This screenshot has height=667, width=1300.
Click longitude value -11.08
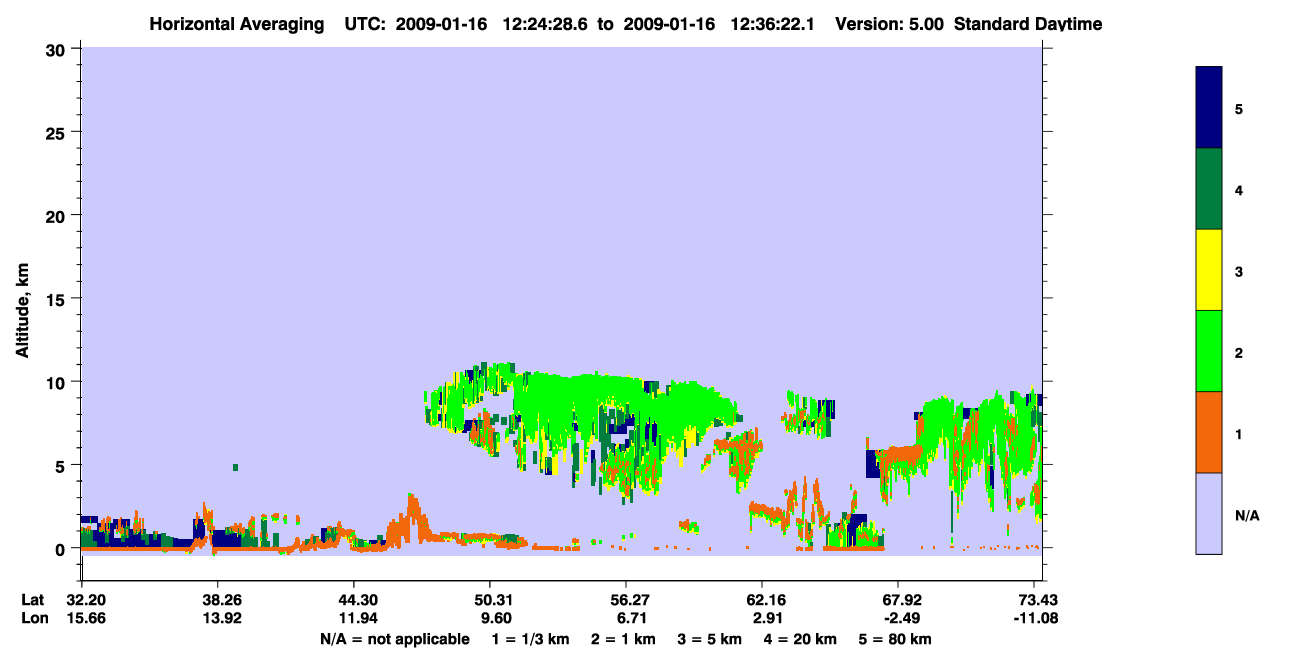1034,618
